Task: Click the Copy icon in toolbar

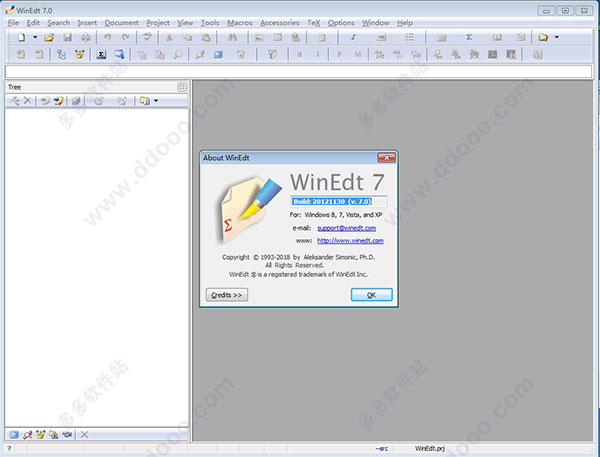Action: (187, 37)
